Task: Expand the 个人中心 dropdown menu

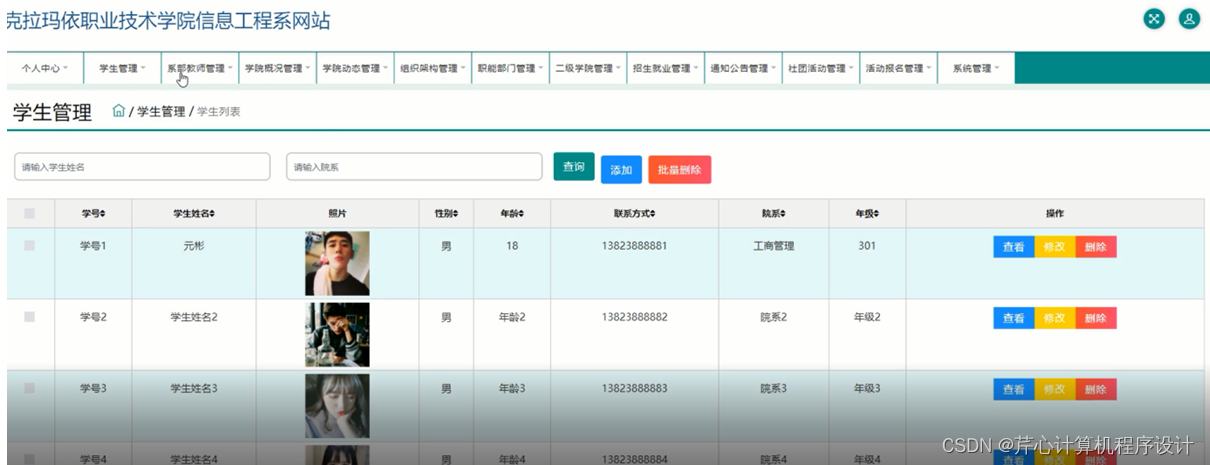Action: (x=45, y=68)
